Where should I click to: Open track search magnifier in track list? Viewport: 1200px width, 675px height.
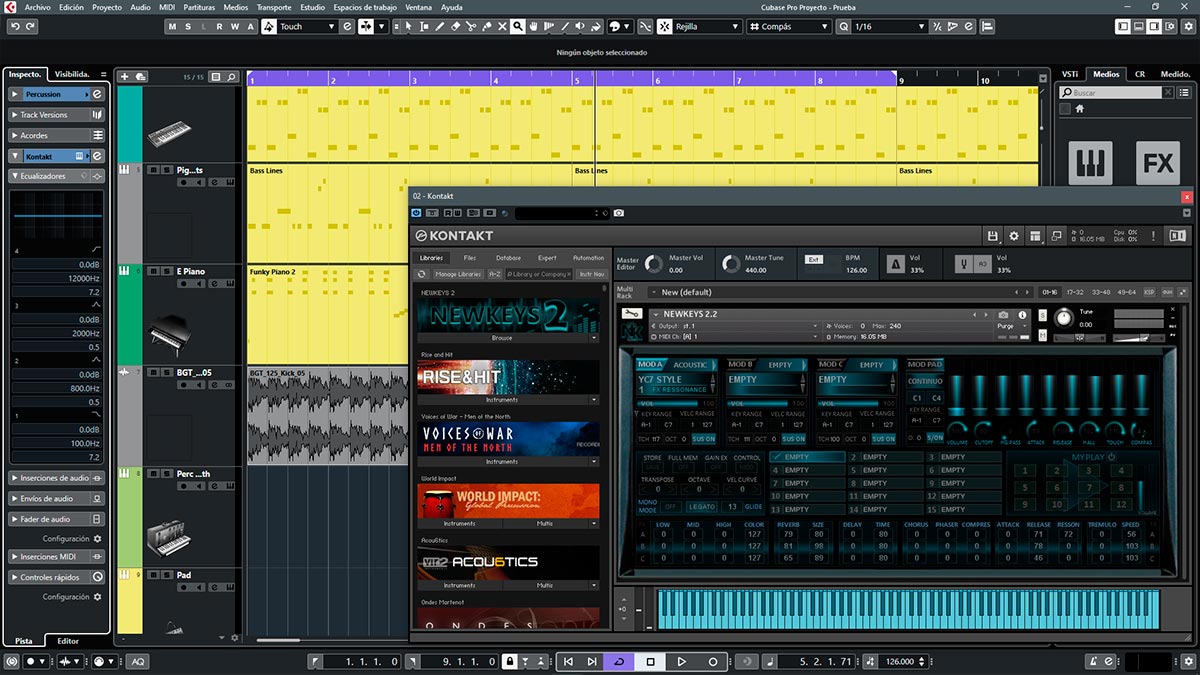231,76
